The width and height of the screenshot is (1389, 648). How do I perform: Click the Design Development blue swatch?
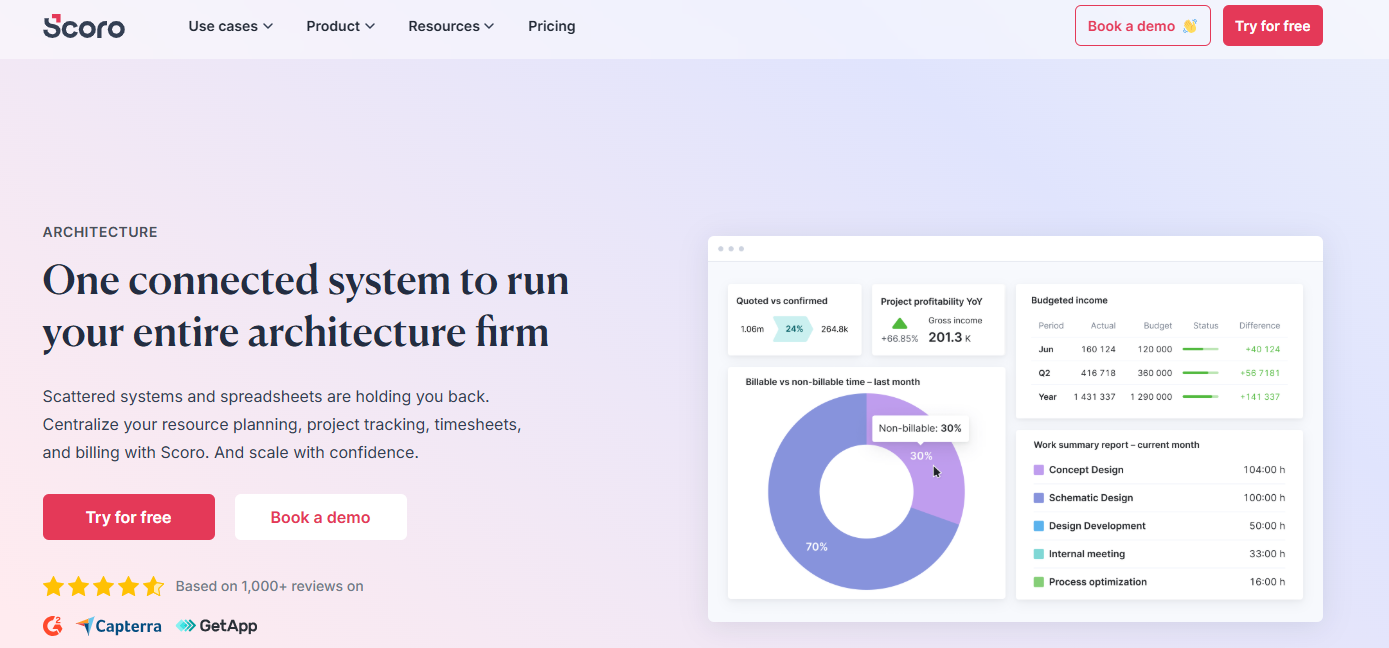pos(1039,526)
